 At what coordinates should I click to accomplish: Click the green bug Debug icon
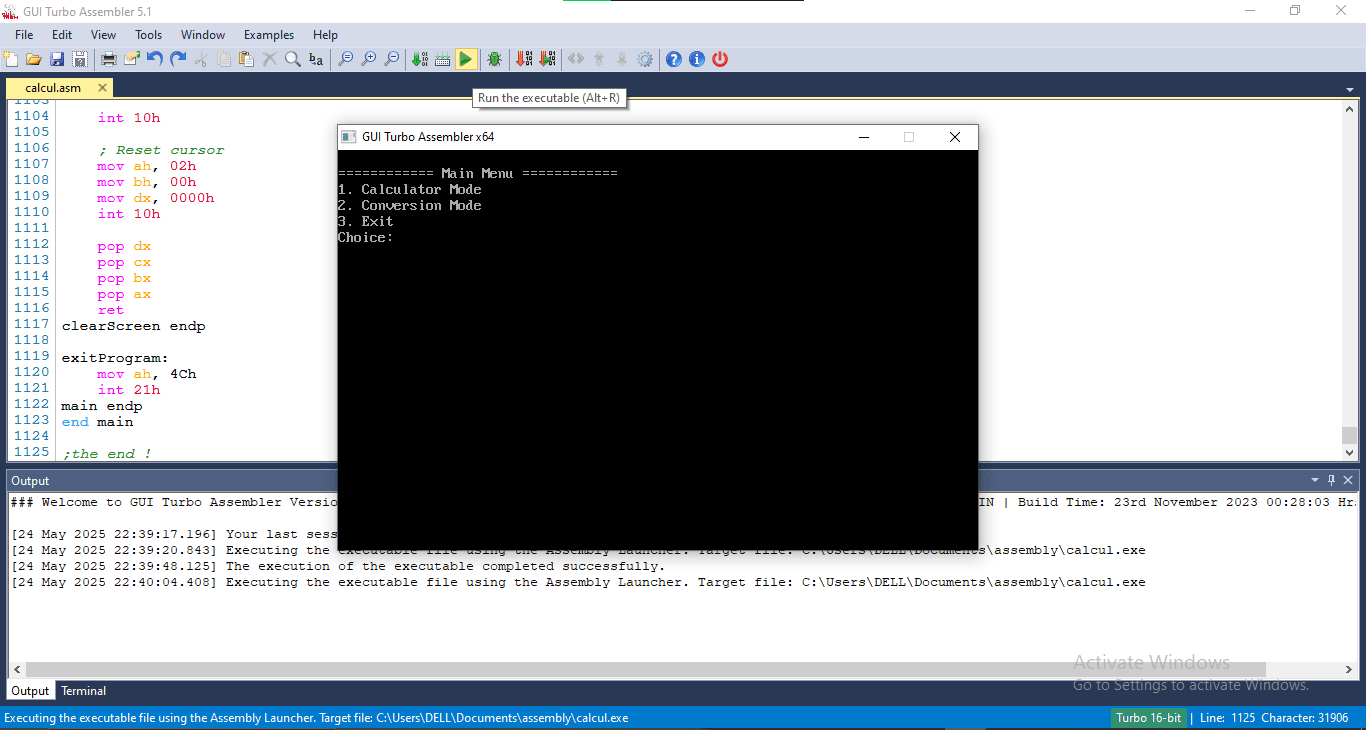494,59
